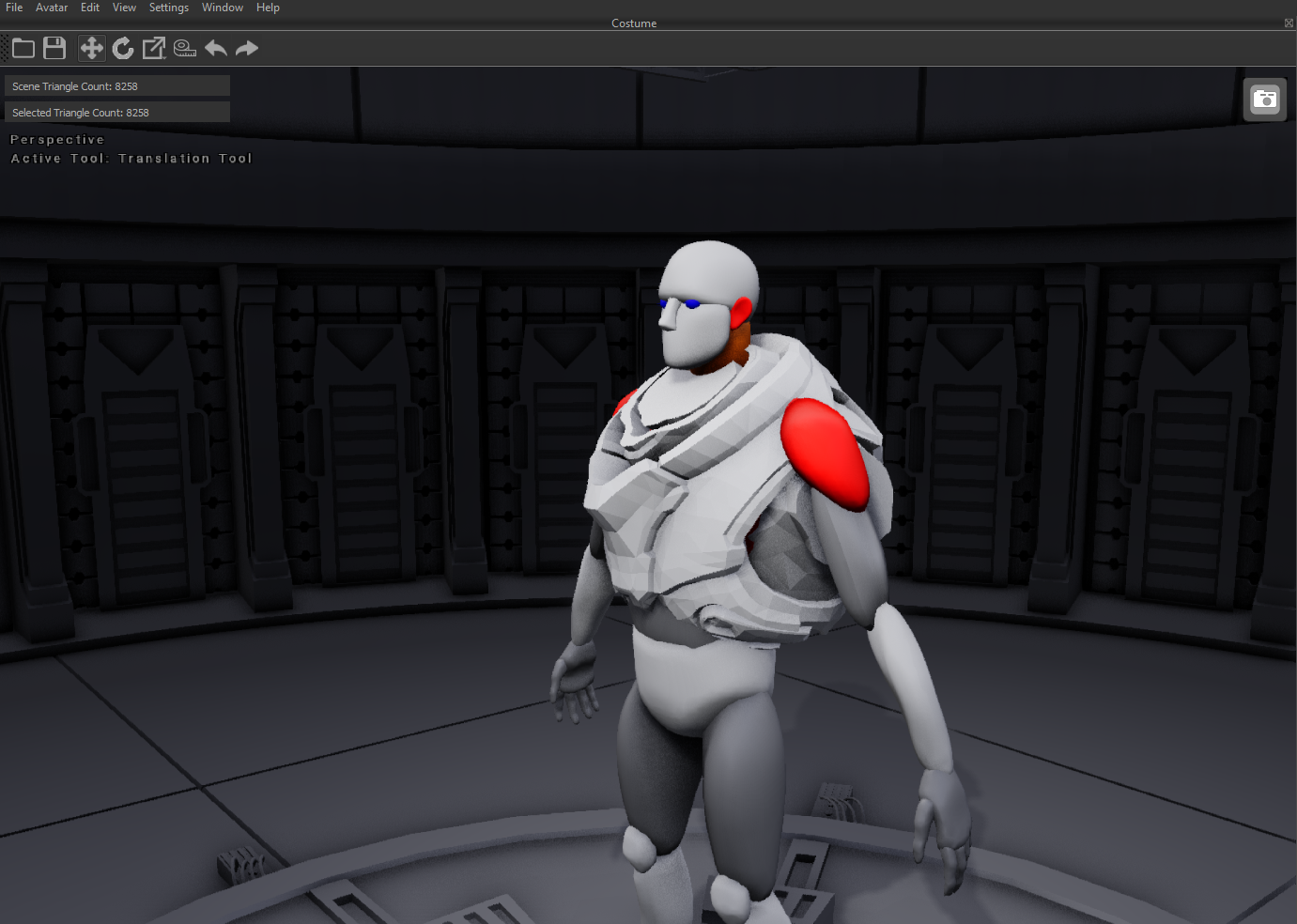Screen dimensions: 1297x924
Task: Open the Help menu
Action: [x=268, y=8]
